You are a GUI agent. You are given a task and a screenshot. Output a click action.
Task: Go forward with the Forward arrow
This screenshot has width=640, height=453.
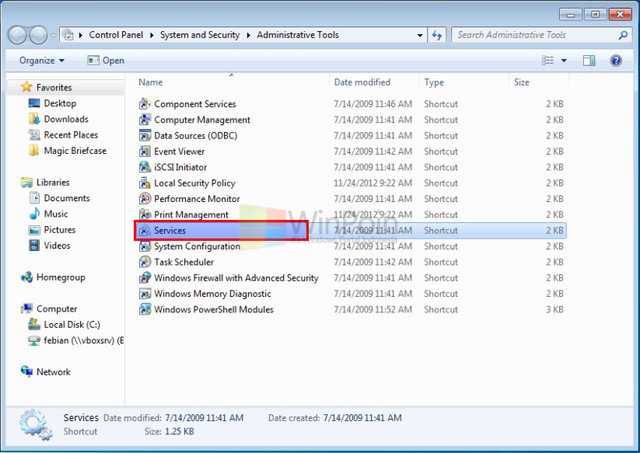coord(39,36)
